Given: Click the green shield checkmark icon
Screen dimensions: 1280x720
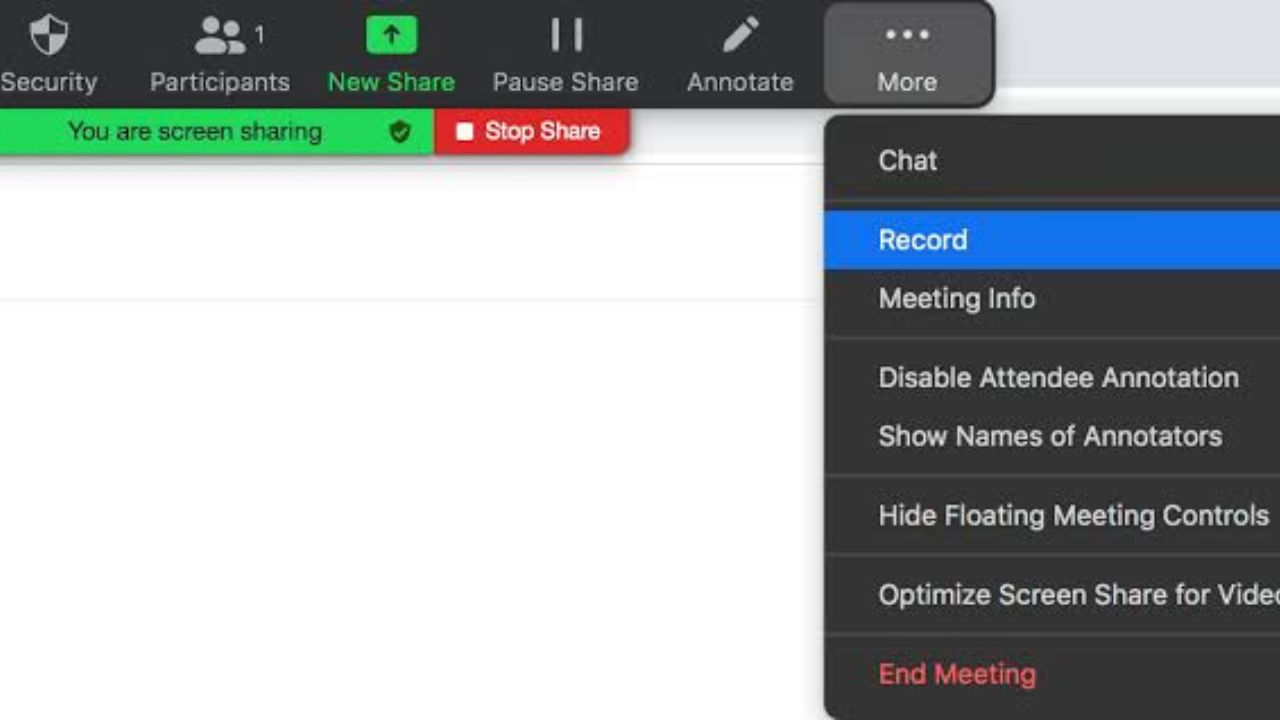Looking at the screenshot, I should click(x=400, y=132).
